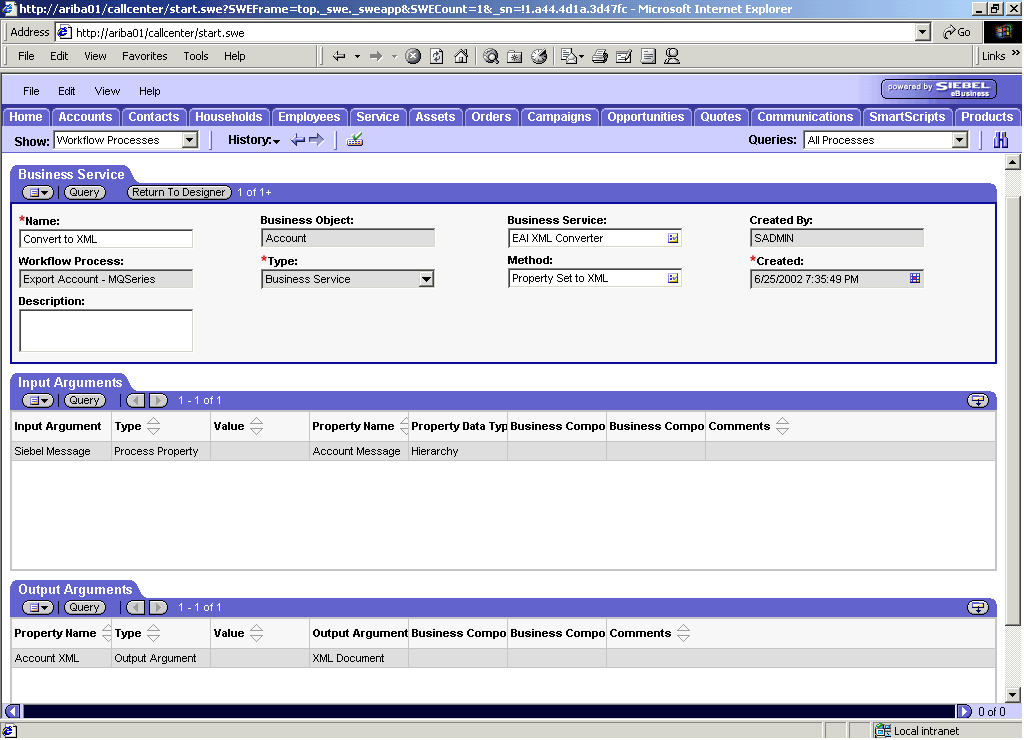Toggle Output Arguments applet expand icon
The height and width of the screenshot is (740, 1024).
[x=978, y=607]
